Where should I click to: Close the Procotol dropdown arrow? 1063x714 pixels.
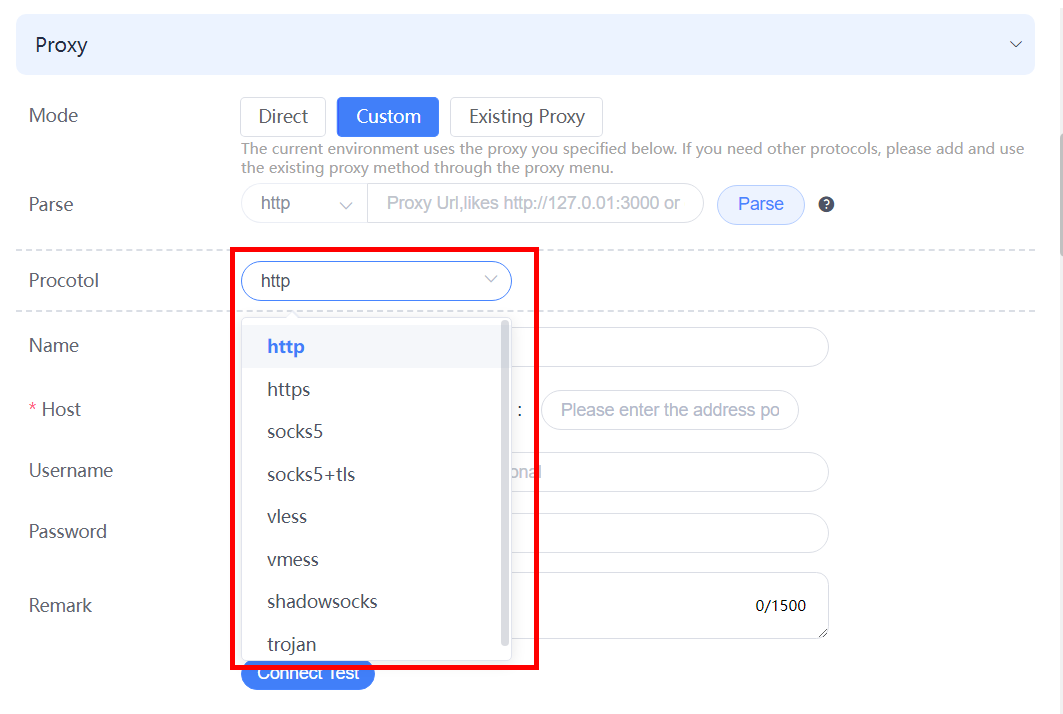491,279
